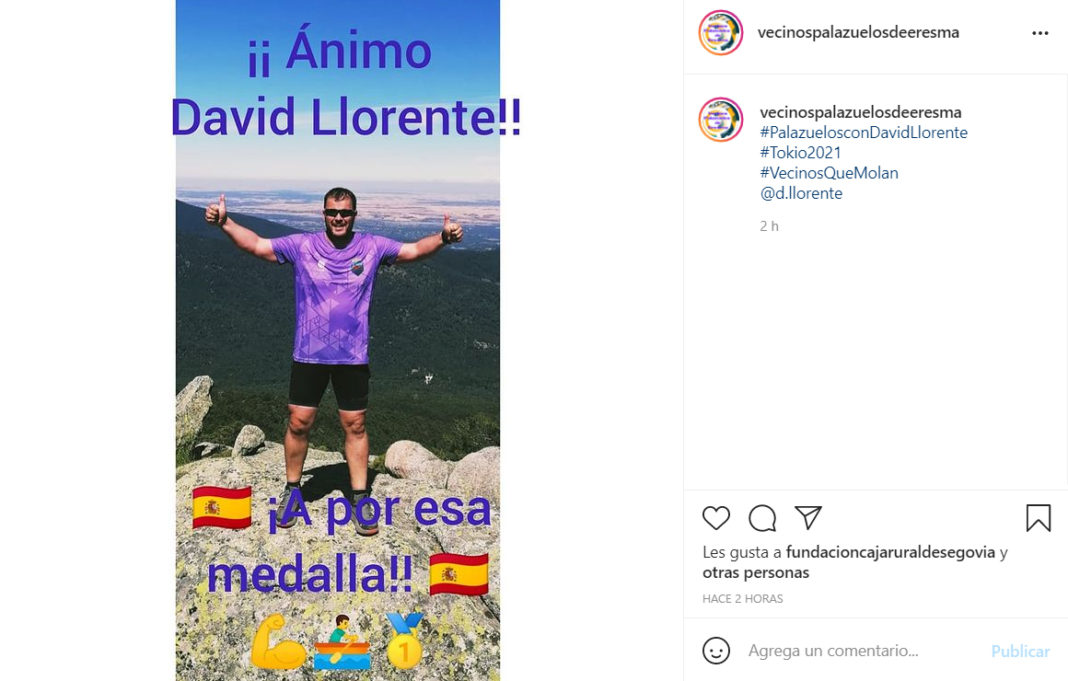View fundacioncajaruraldesegovia profile from likes

(x=890, y=552)
